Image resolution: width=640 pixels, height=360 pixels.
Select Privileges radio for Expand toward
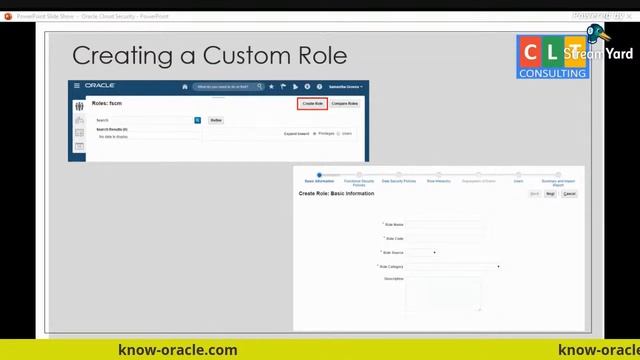314,133
